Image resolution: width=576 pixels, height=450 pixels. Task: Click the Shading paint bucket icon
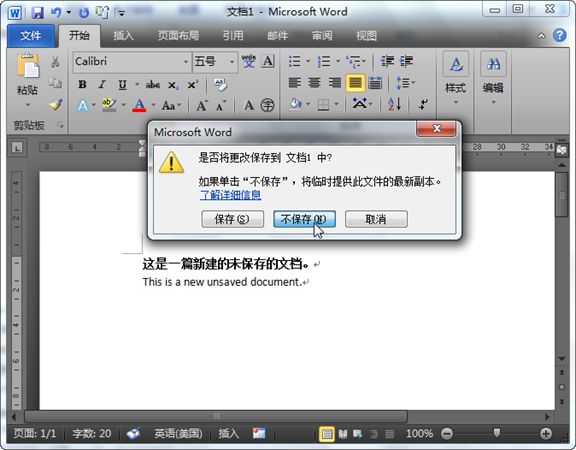pos(296,105)
